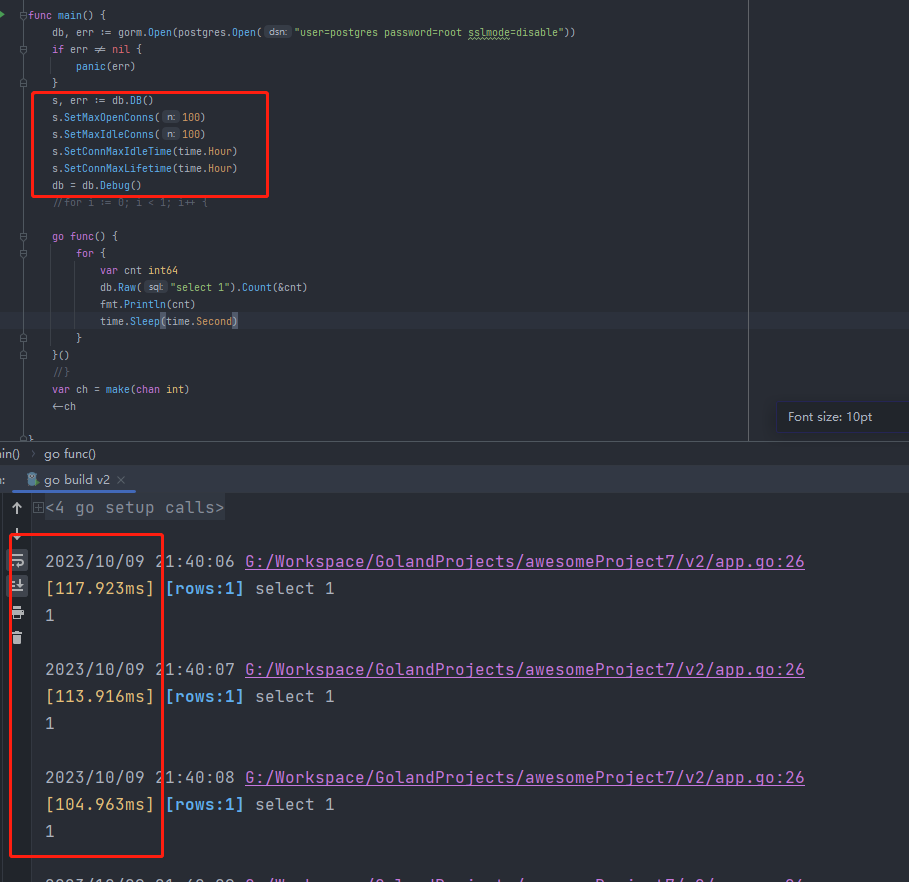Click the down arrow in run console
909x882 pixels.
pyautogui.click(x=17, y=534)
